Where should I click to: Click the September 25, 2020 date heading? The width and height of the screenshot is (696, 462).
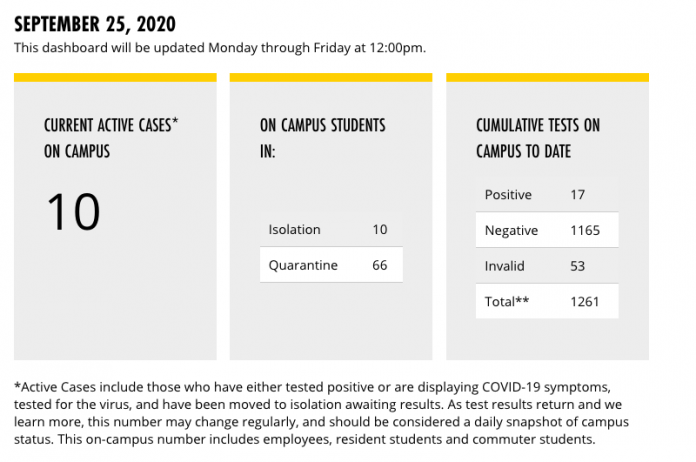(95, 24)
